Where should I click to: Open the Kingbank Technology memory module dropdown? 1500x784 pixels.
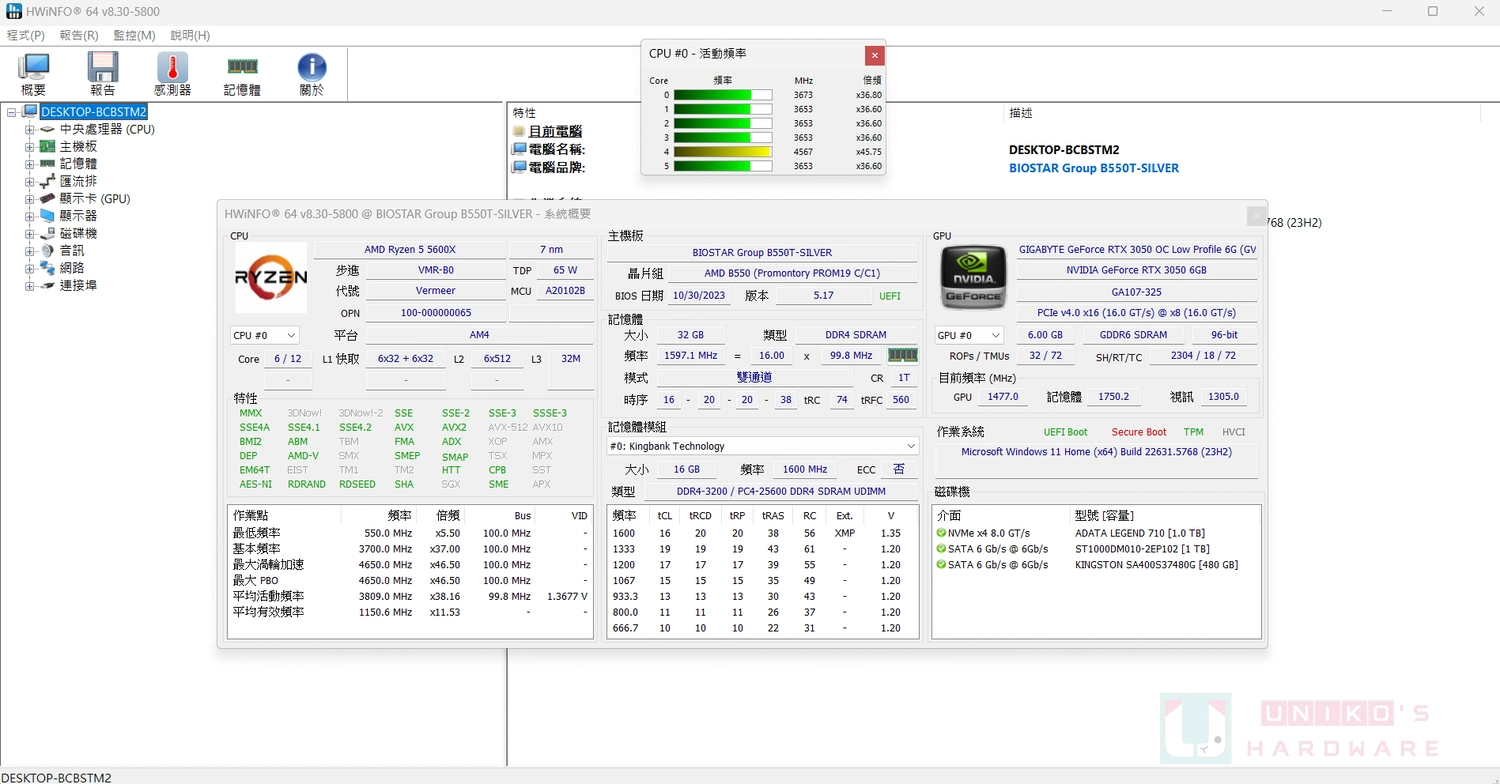pyautogui.click(x=763, y=446)
